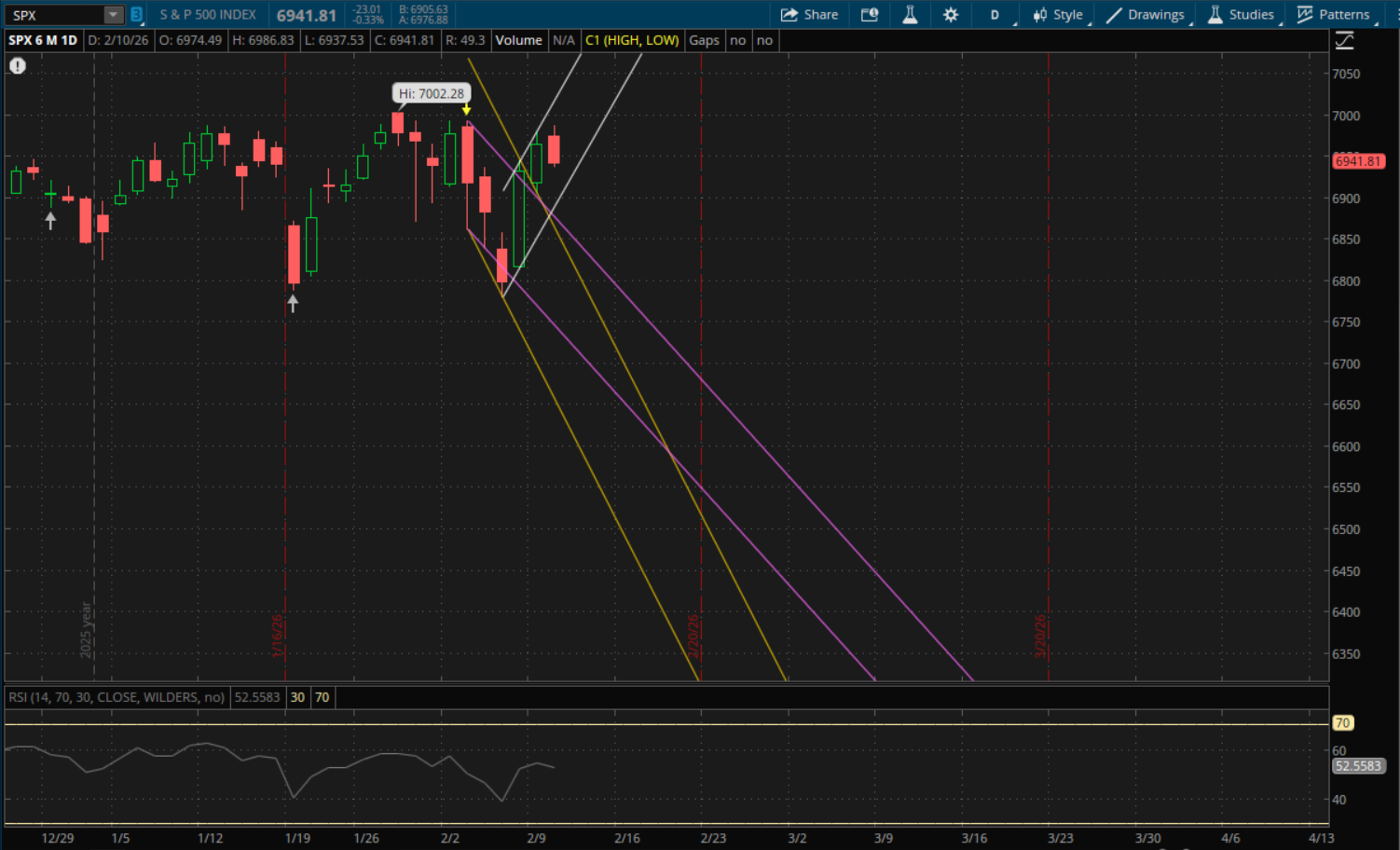Open the Patterns menu
Screen dimensions: 1400x850
pos(1334,15)
